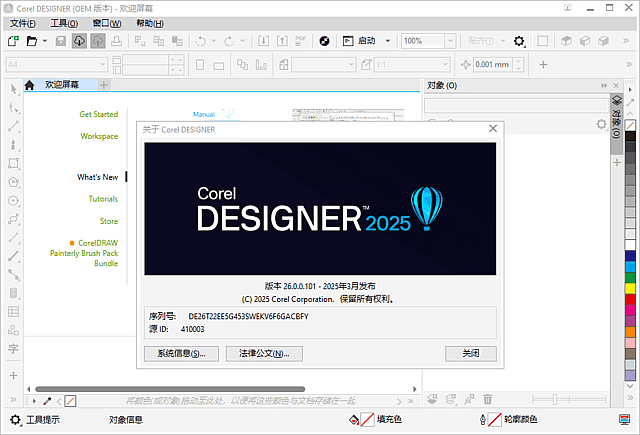Screen dimensions: 640x435
Task: Open the 文件 menu
Action: coord(22,22)
